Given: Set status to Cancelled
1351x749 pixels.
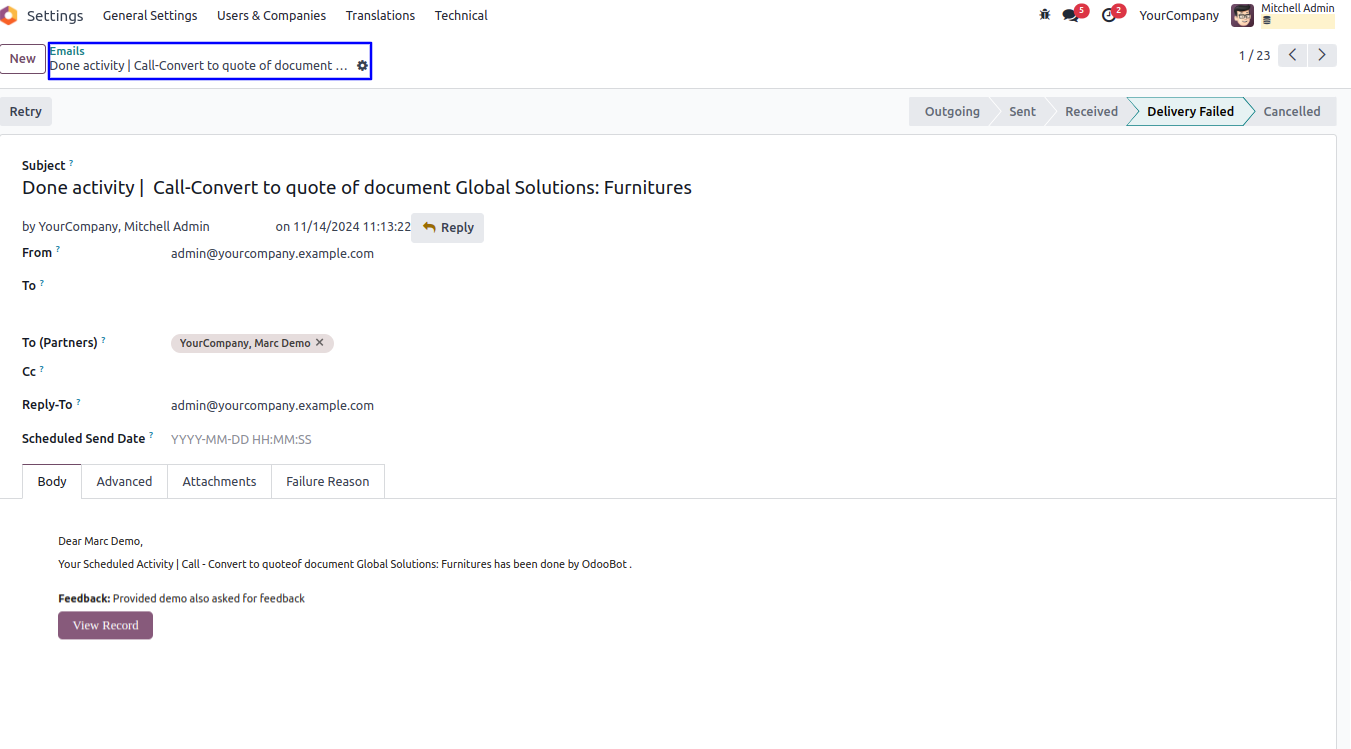Looking at the screenshot, I should click(1291, 111).
